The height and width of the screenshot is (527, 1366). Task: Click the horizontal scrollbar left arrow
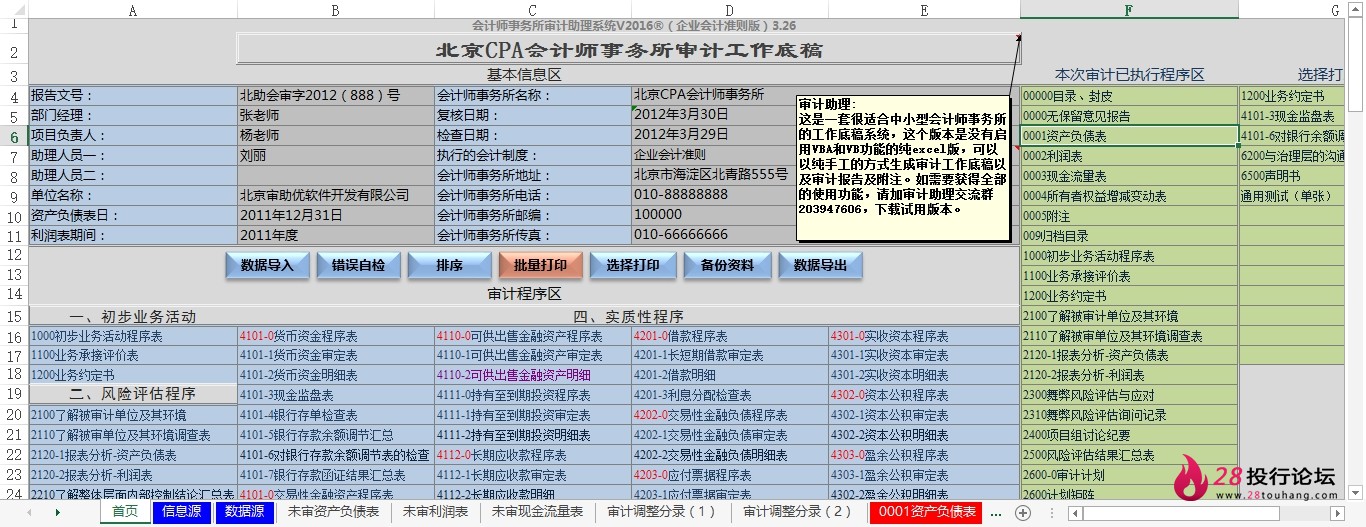coord(1075,512)
